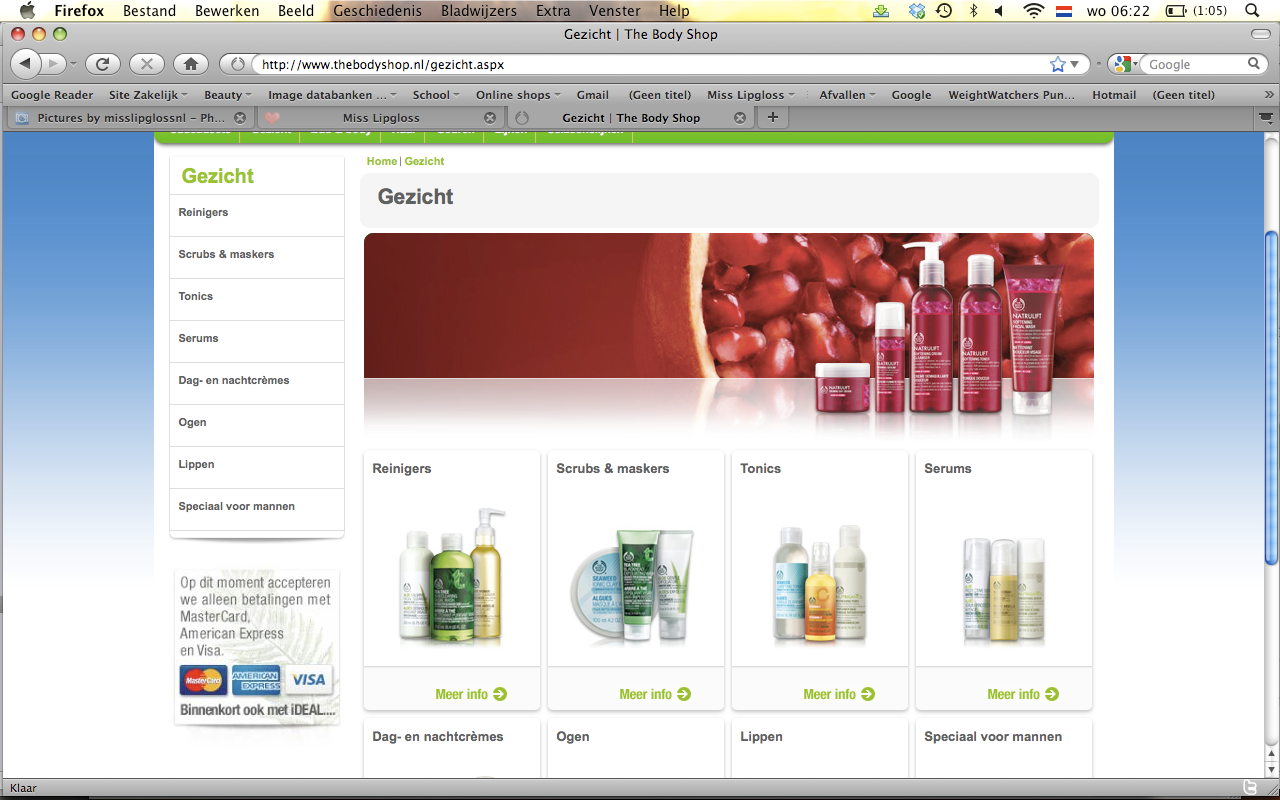The image size is (1280, 800).
Task: Expand the Site Zakelijk bookmark folder
Action: (x=148, y=95)
